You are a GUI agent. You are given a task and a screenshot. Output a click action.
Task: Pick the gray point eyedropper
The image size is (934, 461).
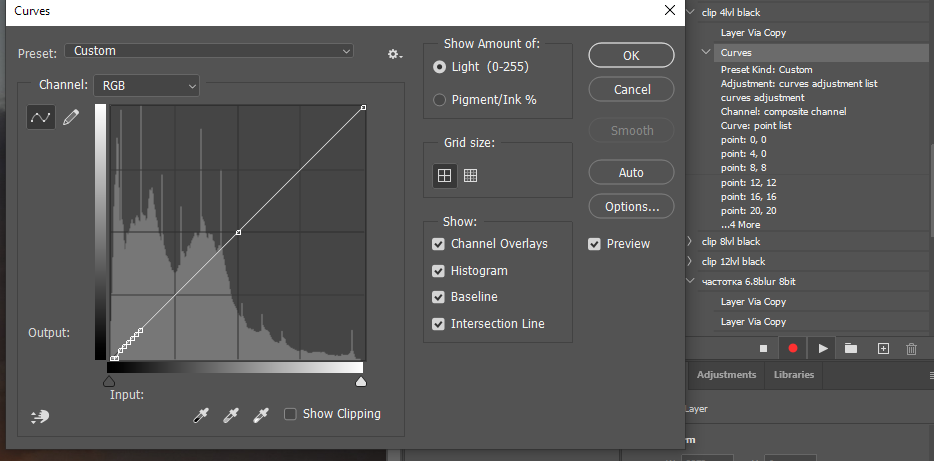(x=231, y=415)
